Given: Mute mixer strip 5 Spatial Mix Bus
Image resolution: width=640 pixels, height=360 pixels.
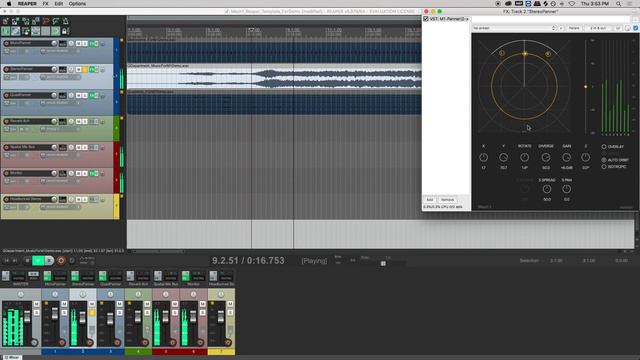Looking at the screenshot, I should (175, 304).
